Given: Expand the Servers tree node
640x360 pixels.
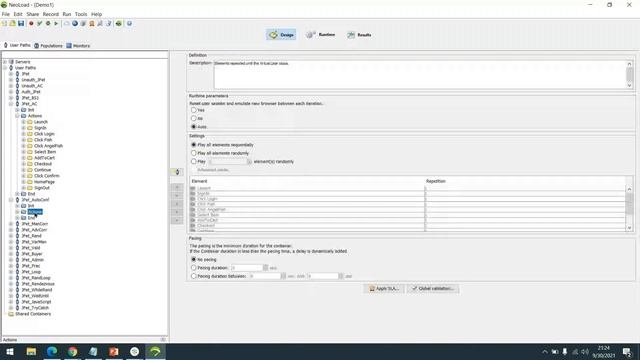Looking at the screenshot, I should coord(5,62).
